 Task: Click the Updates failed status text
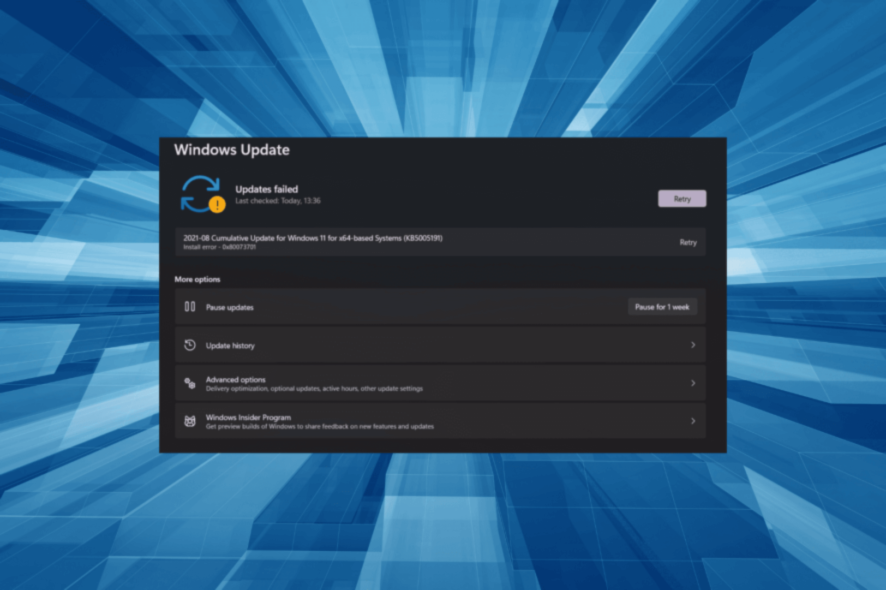point(267,189)
